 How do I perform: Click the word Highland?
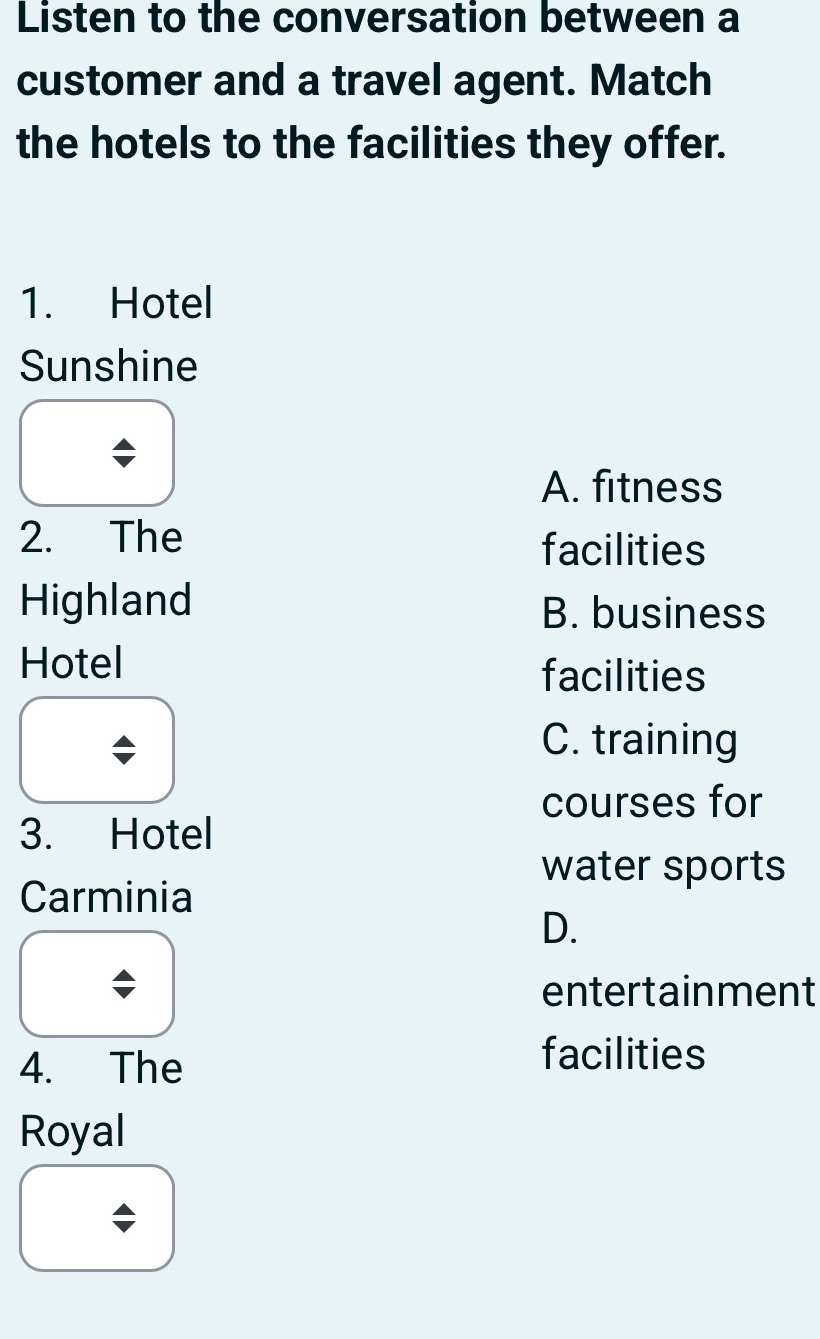106,601
